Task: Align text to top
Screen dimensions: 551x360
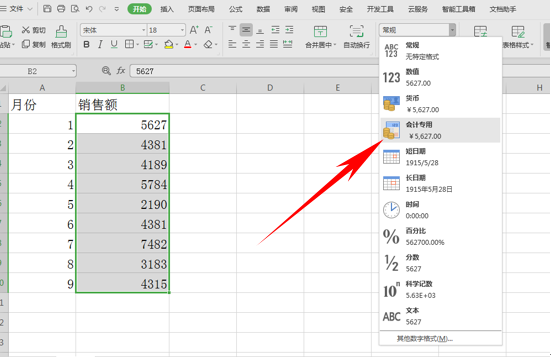Action: (x=232, y=30)
